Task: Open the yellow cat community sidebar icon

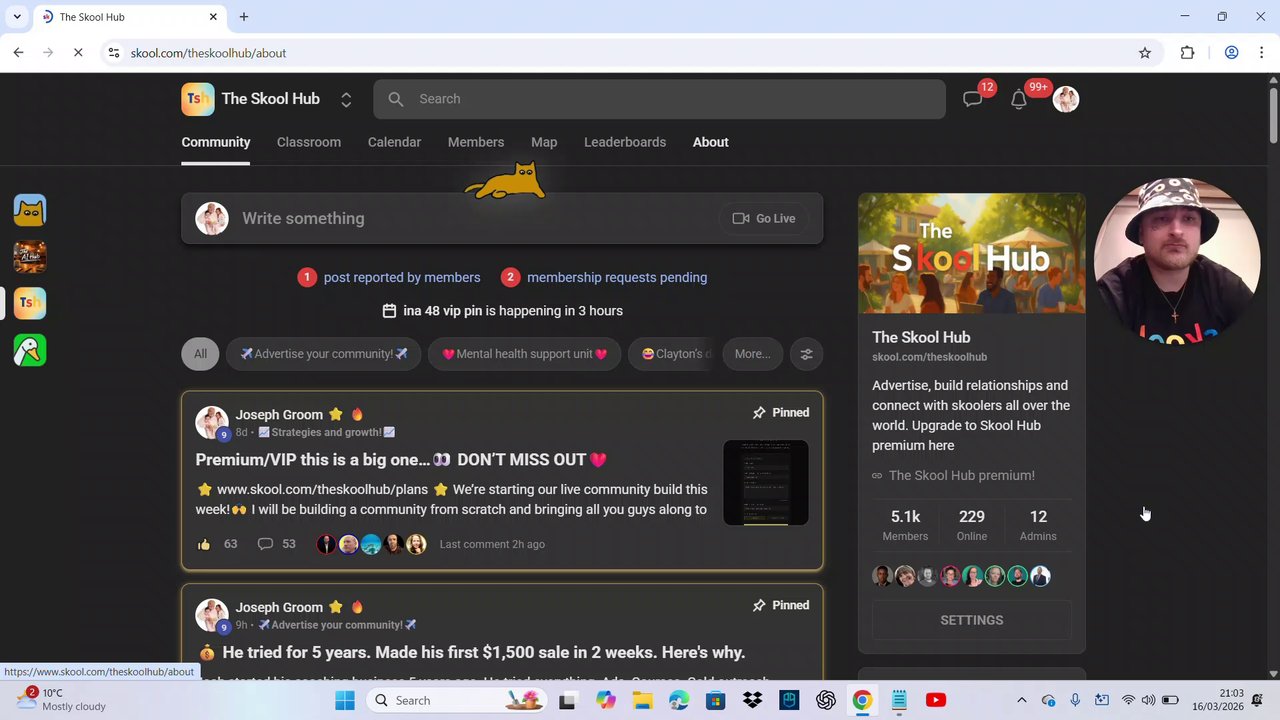Action: 30,210
